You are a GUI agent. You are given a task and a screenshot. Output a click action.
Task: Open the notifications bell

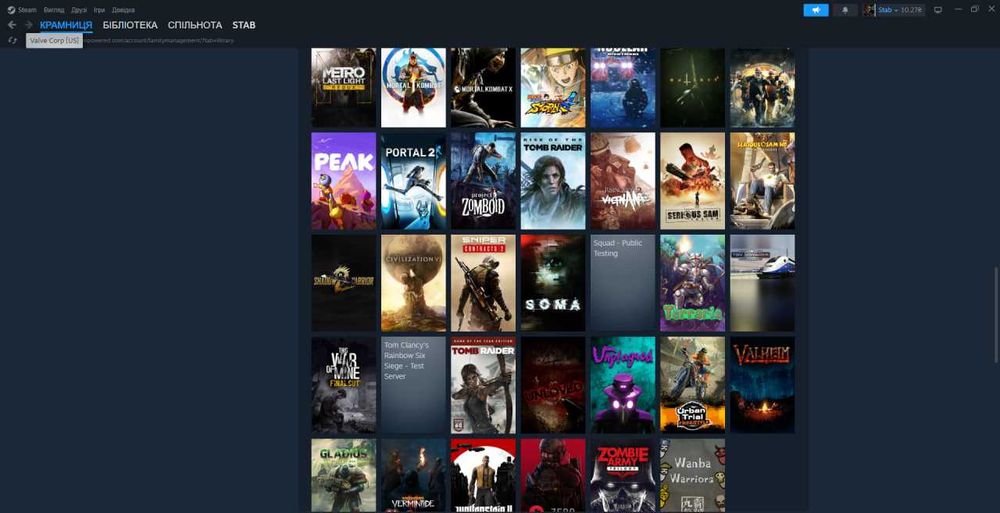pos(845,10)
